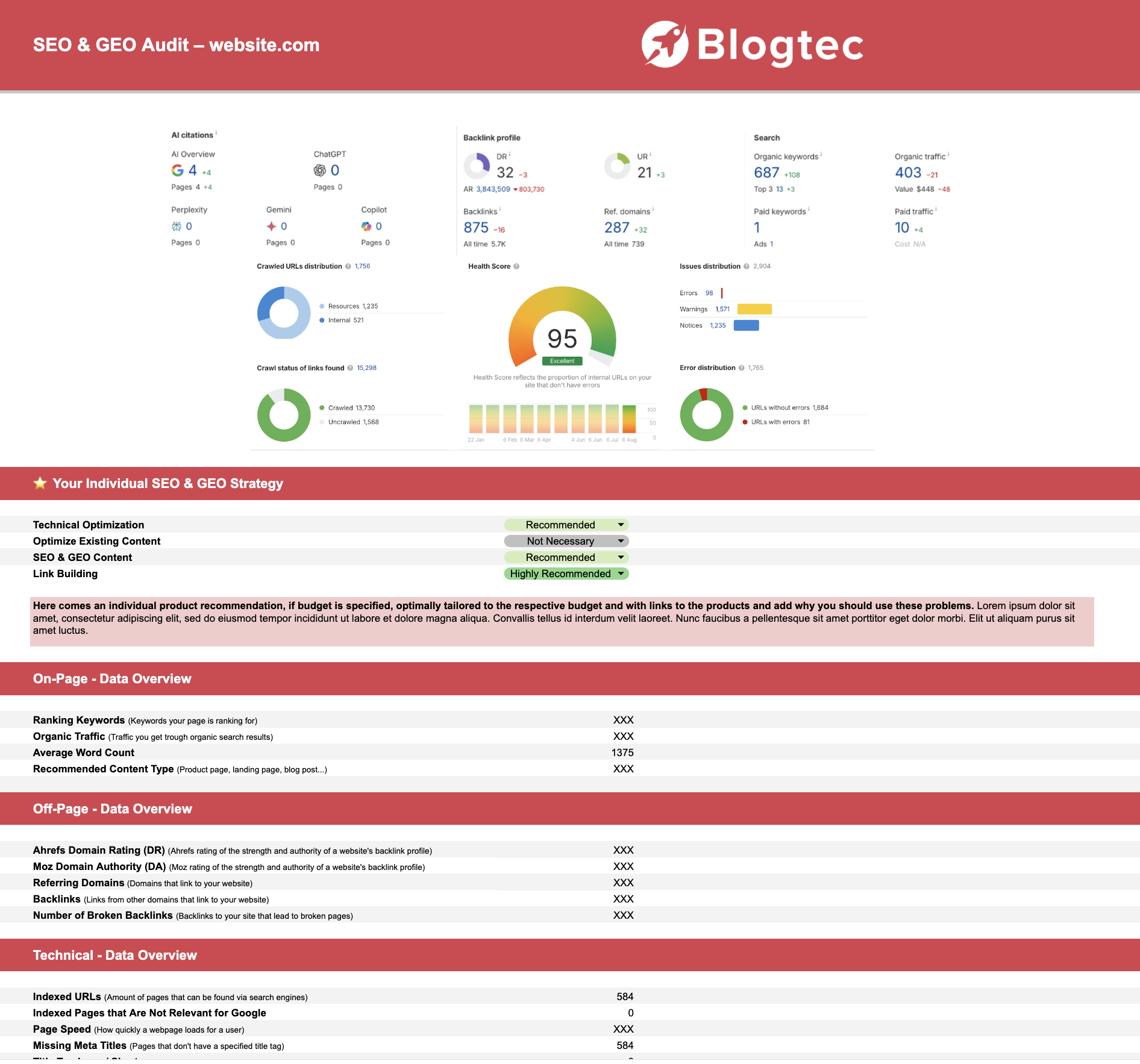The height and width of the screenshot is (1064, 1140).
Task: Click the Errors count 98
Action: (x=709, y=293)
